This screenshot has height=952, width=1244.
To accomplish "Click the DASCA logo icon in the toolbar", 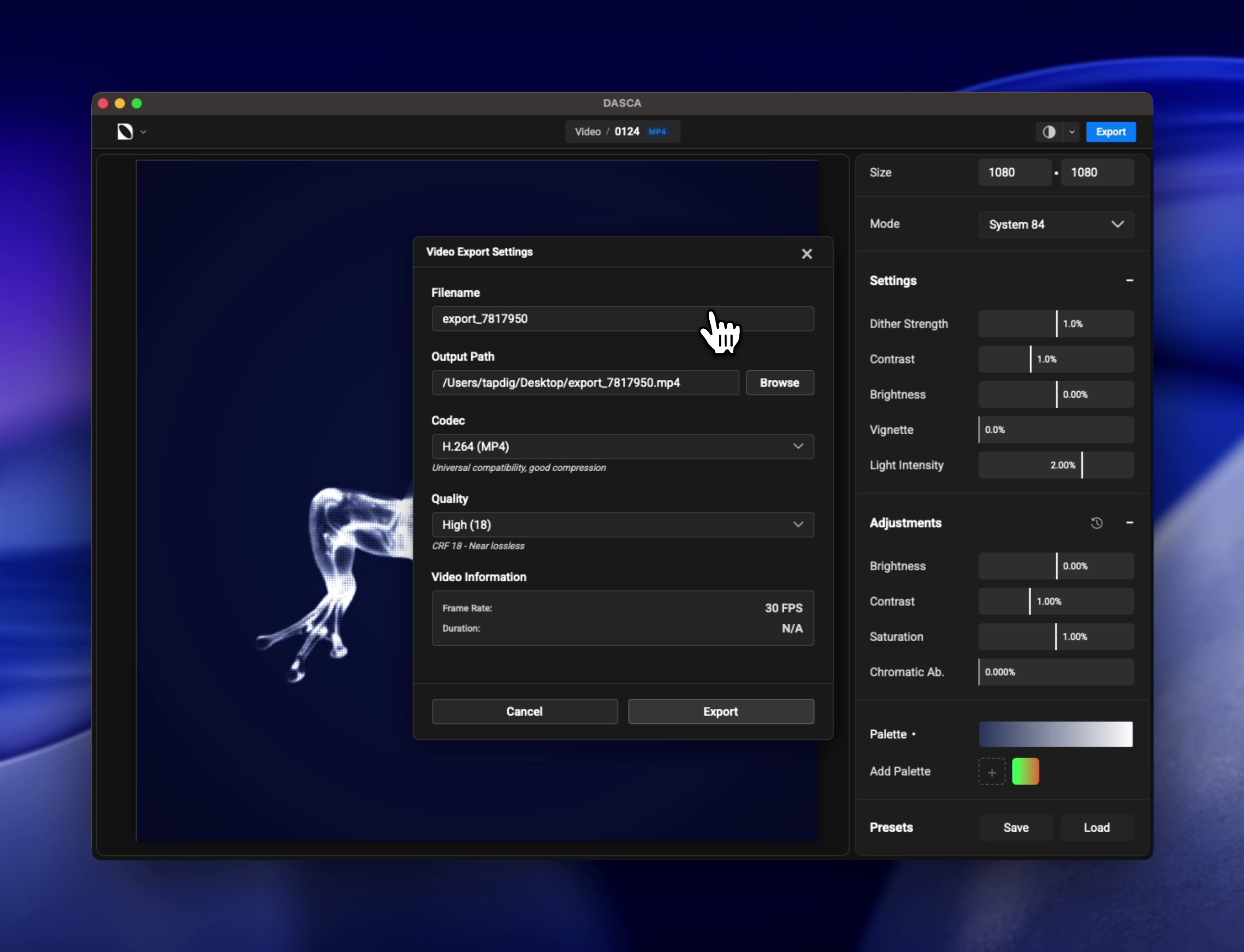I will (x=125, y=131).
